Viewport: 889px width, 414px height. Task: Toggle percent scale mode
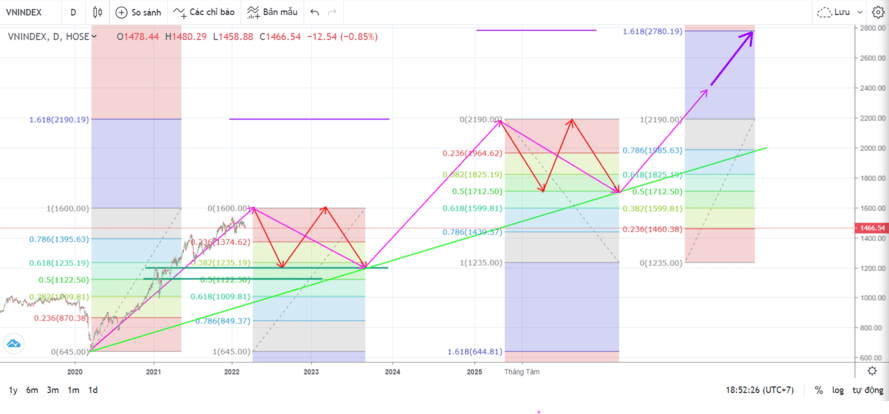818,390
